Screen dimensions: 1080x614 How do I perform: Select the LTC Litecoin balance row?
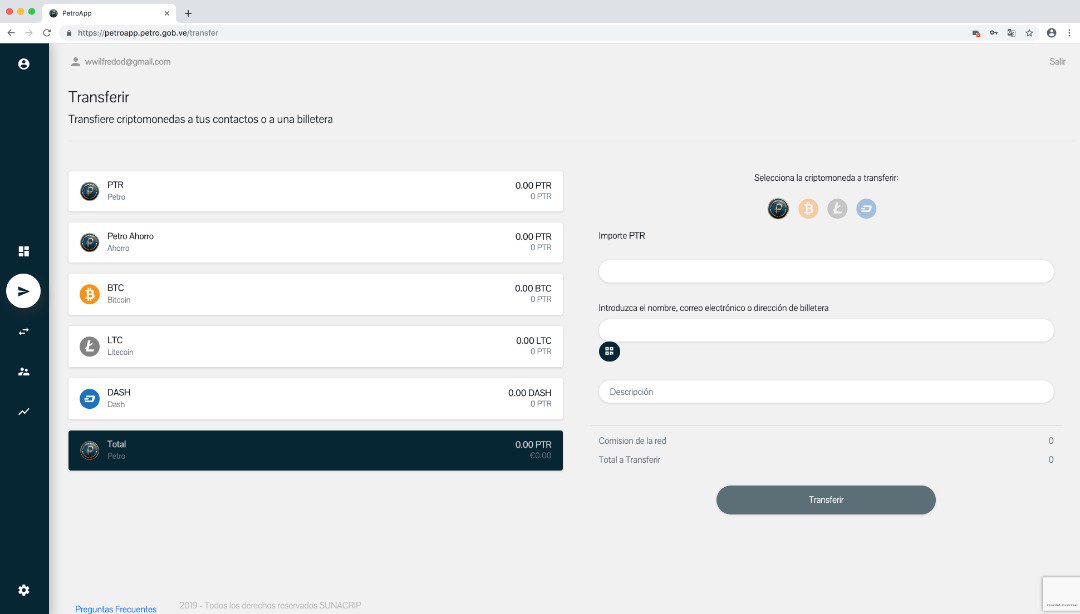tap(315, 346)
